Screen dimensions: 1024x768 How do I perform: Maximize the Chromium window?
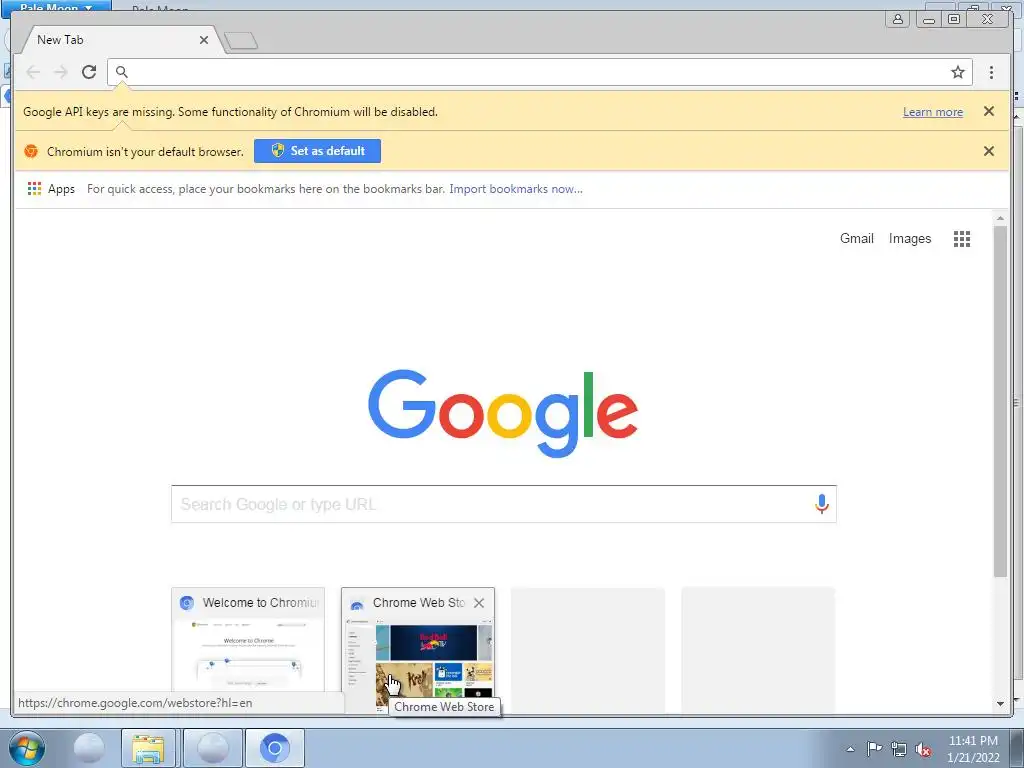coord(954,20)
